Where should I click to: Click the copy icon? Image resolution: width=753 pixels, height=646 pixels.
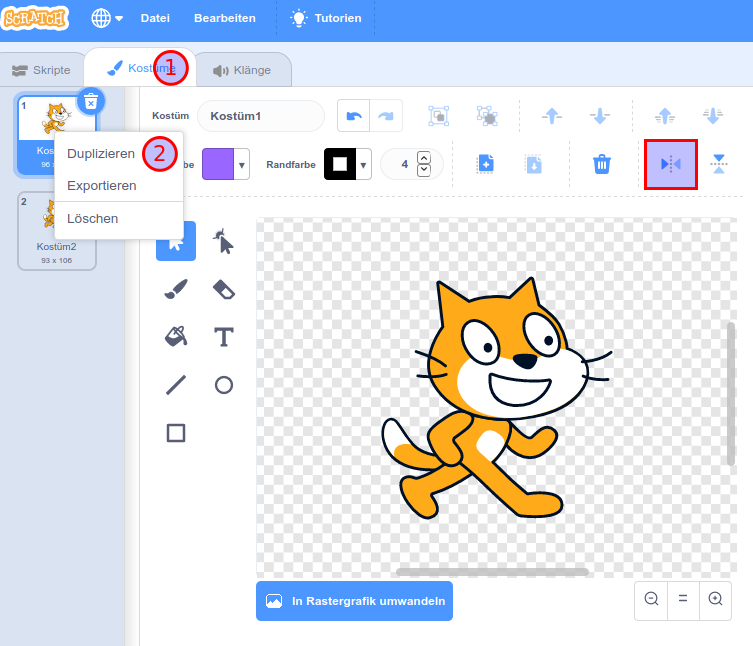coord(486,164)
